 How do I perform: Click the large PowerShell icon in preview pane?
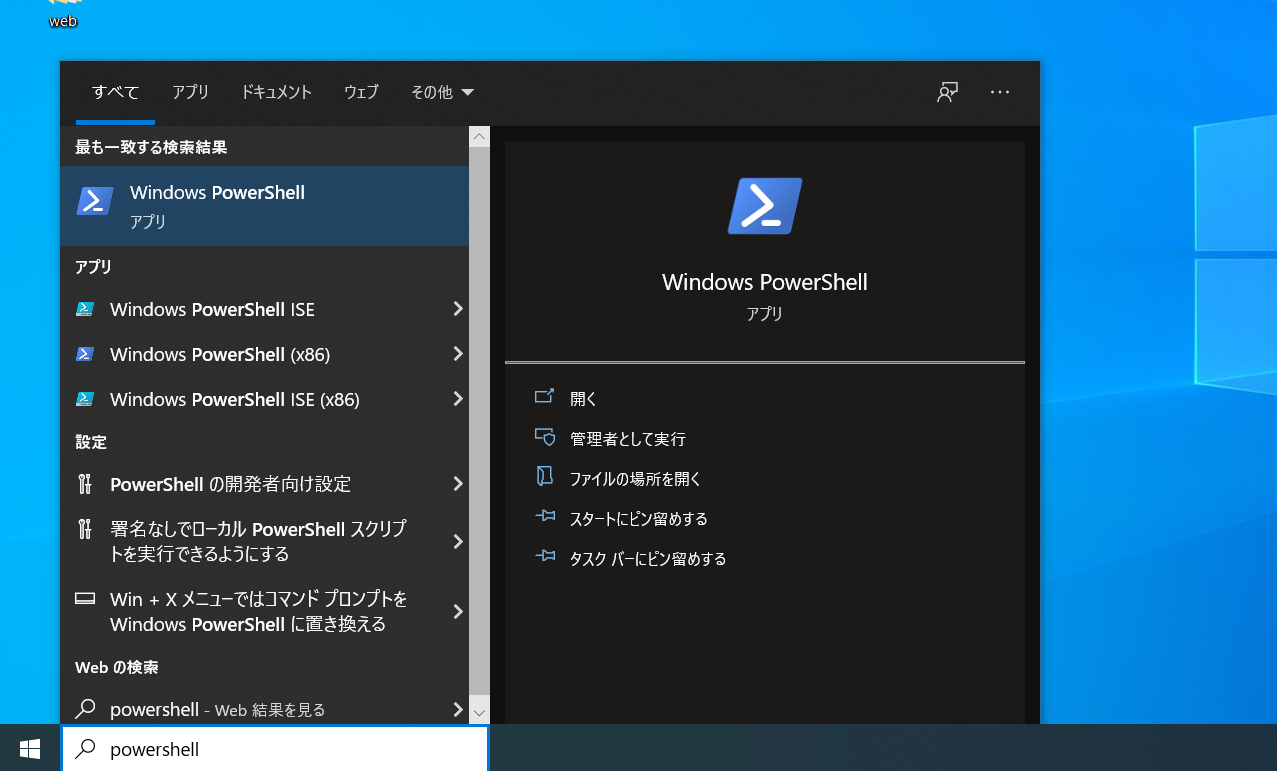click(x=765, y=206)
